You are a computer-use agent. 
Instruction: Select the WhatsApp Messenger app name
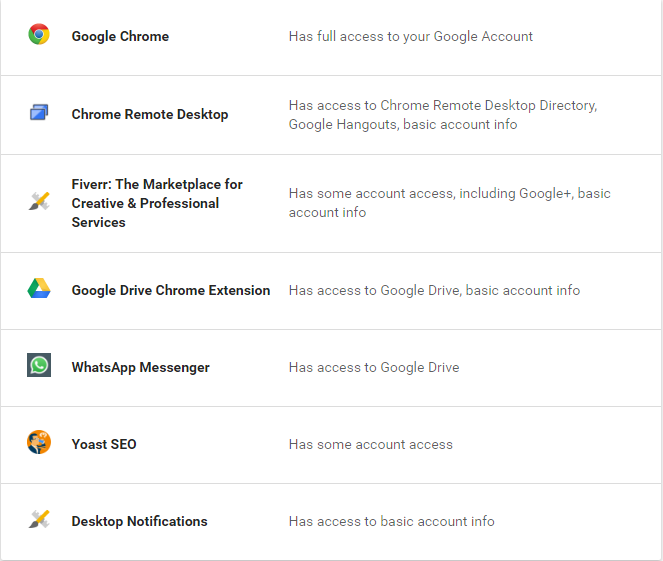[140, 367]
